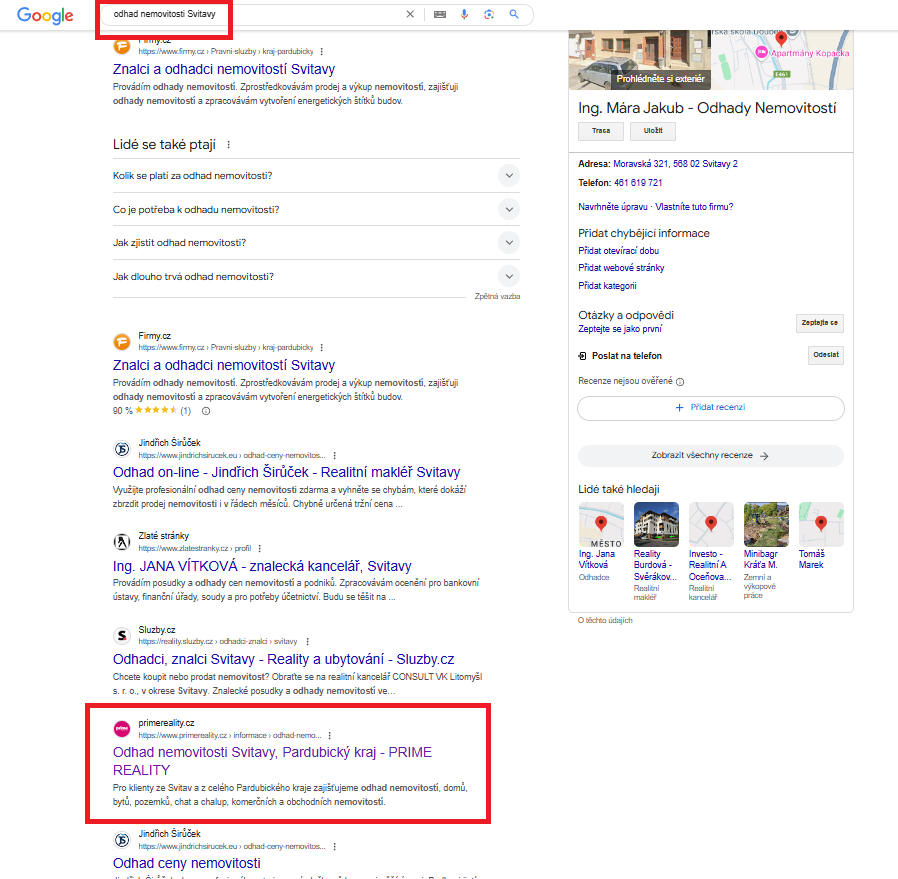Open 'Investo - Realitní A Oceňova...' related card
Screen dimensions: 898x879
pos(711,551)
